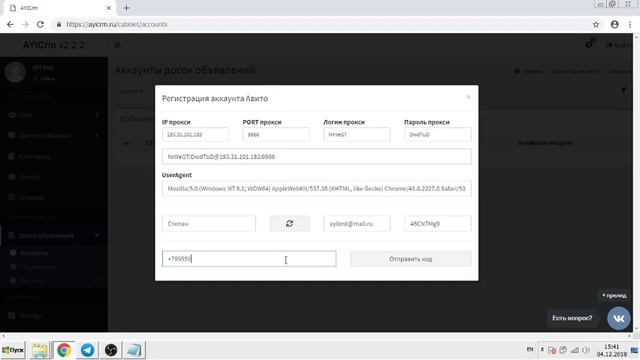Open OBS Studio from the taskbar

click(x=111, y=350)
